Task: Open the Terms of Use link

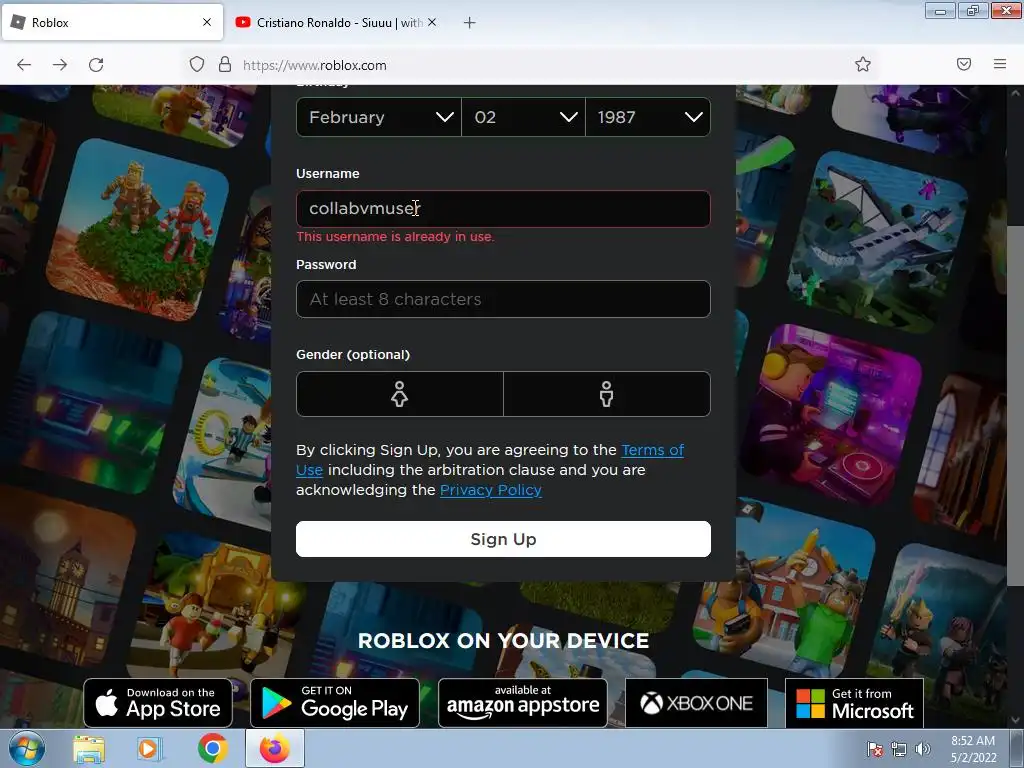Action: [x=652, y=450]
